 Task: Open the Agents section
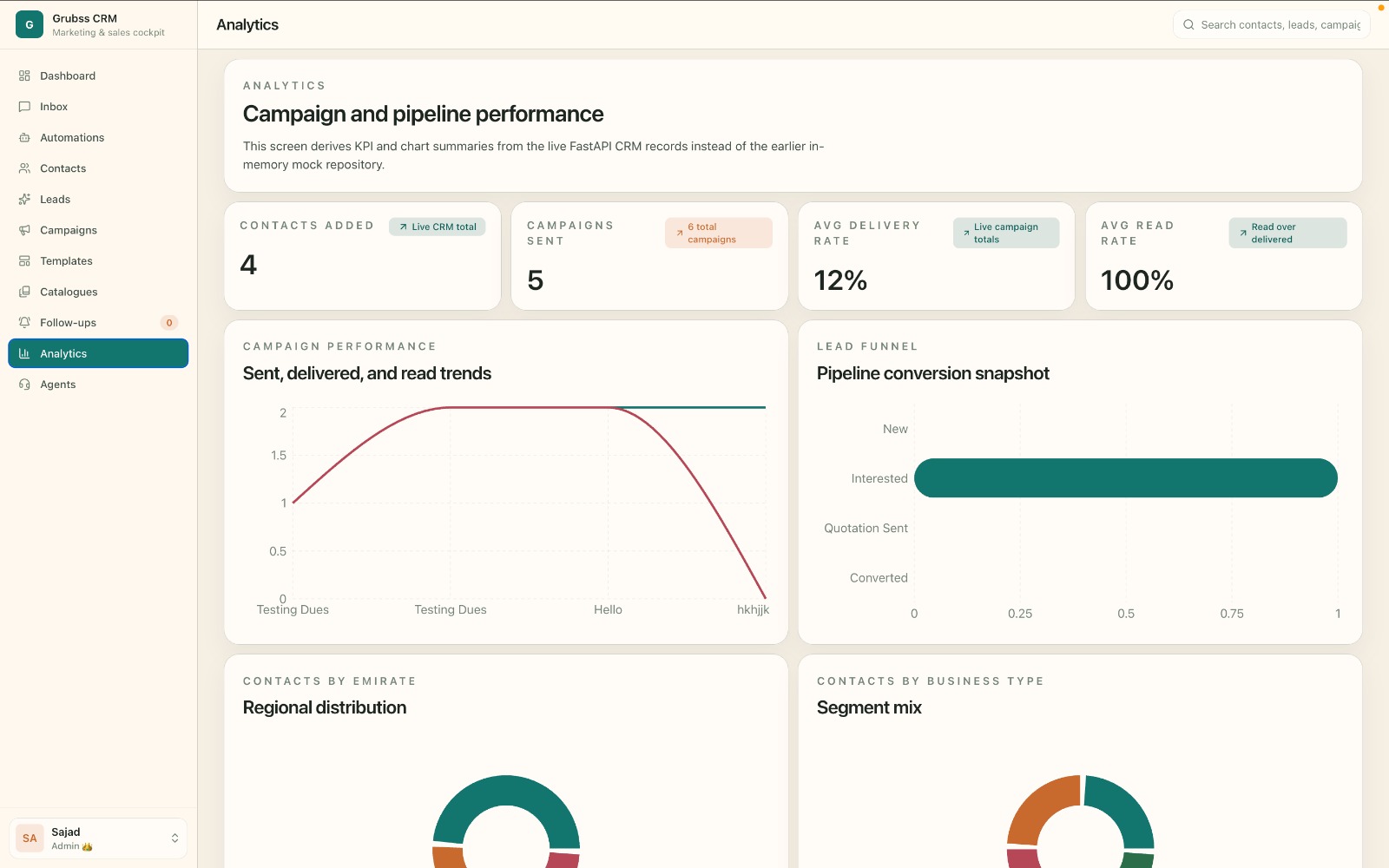tap(98, 385)
